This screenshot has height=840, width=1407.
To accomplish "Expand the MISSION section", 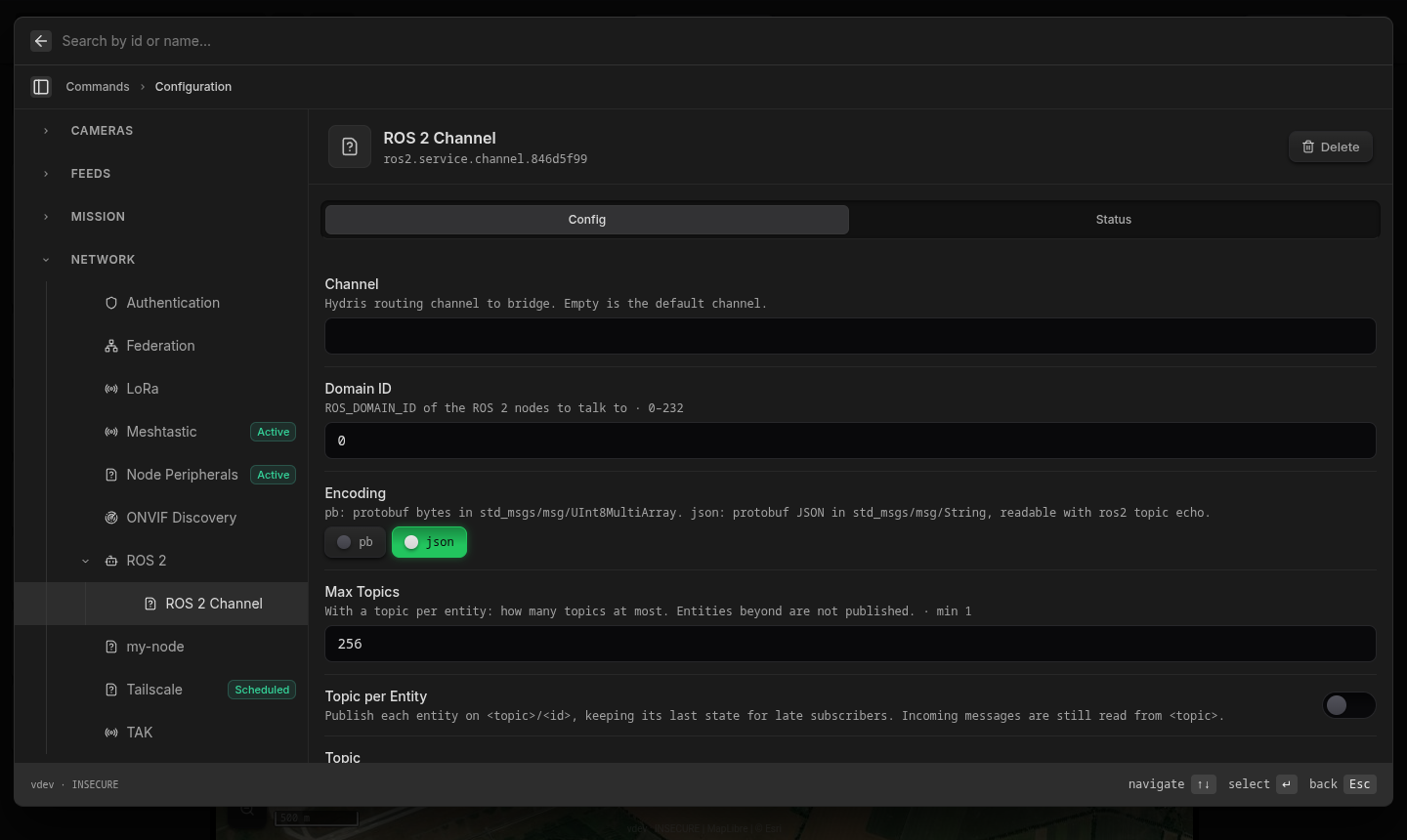I will (x=46, y=217).
